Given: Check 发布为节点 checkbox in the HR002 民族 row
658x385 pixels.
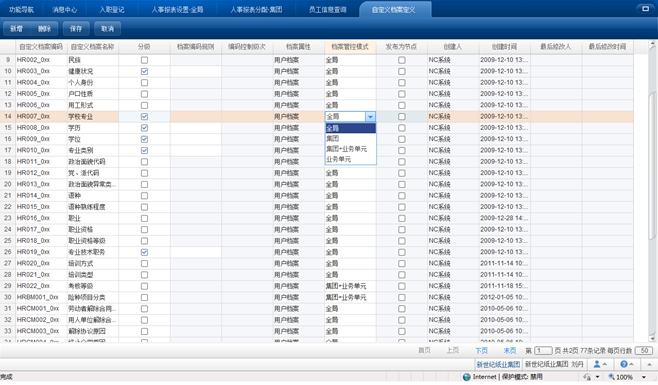Looking at the screenshot, I should [x=402, y=60].
